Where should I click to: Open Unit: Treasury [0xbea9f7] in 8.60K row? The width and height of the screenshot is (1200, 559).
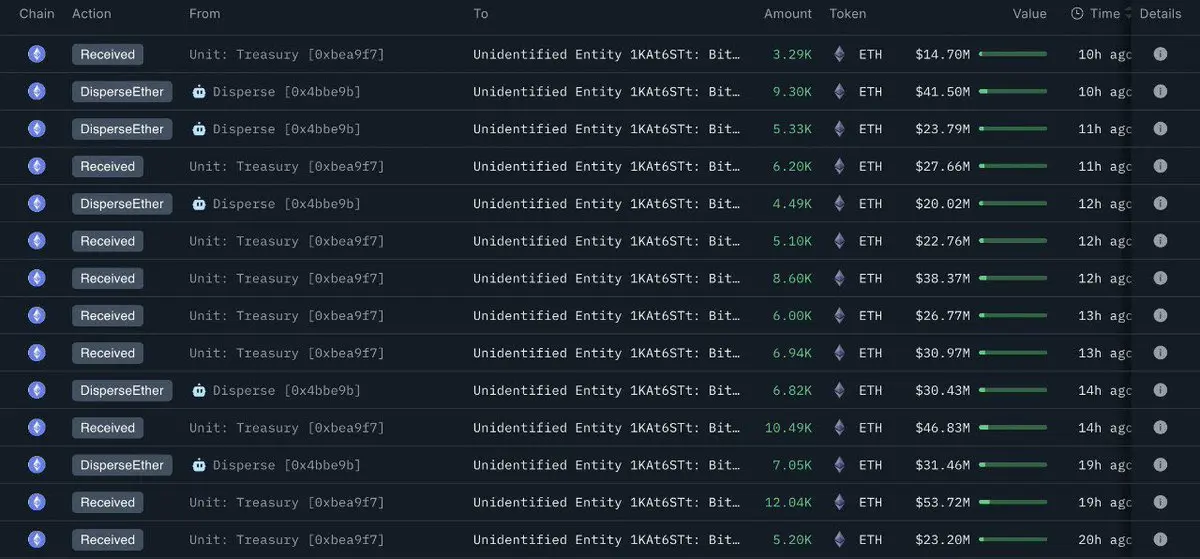[x=287, y=278]
